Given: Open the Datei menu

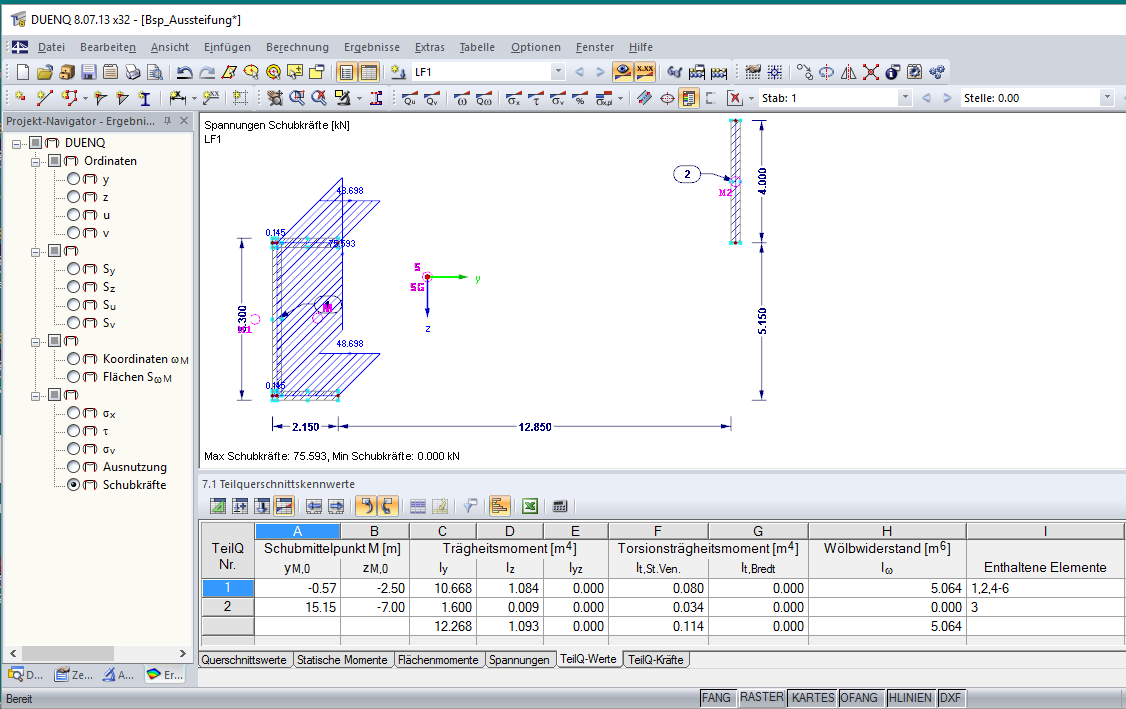Looking at the screenshot, I should (x=51, y=47).
